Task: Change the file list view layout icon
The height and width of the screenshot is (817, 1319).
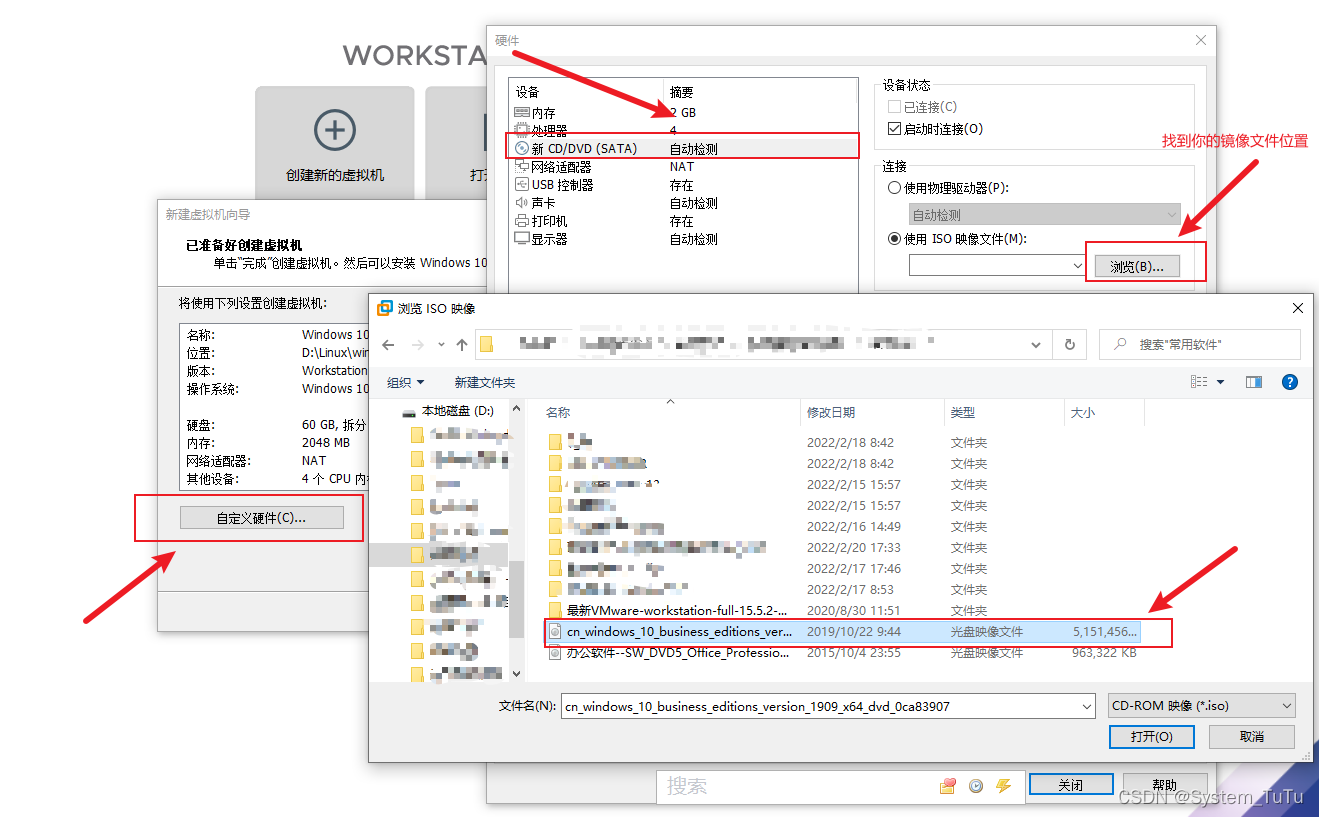Action: (x=1199, y=382)
